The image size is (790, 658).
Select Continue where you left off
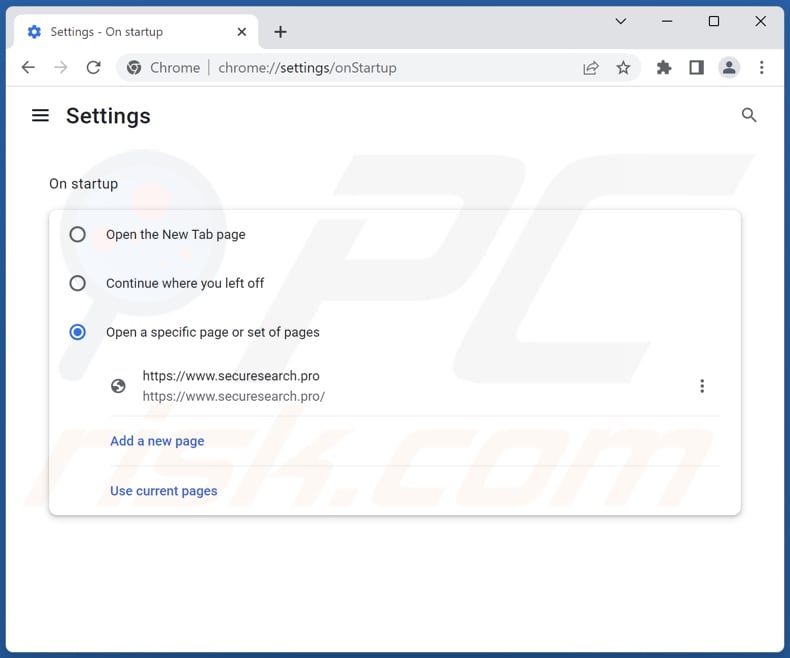click(x=77, y=283)
